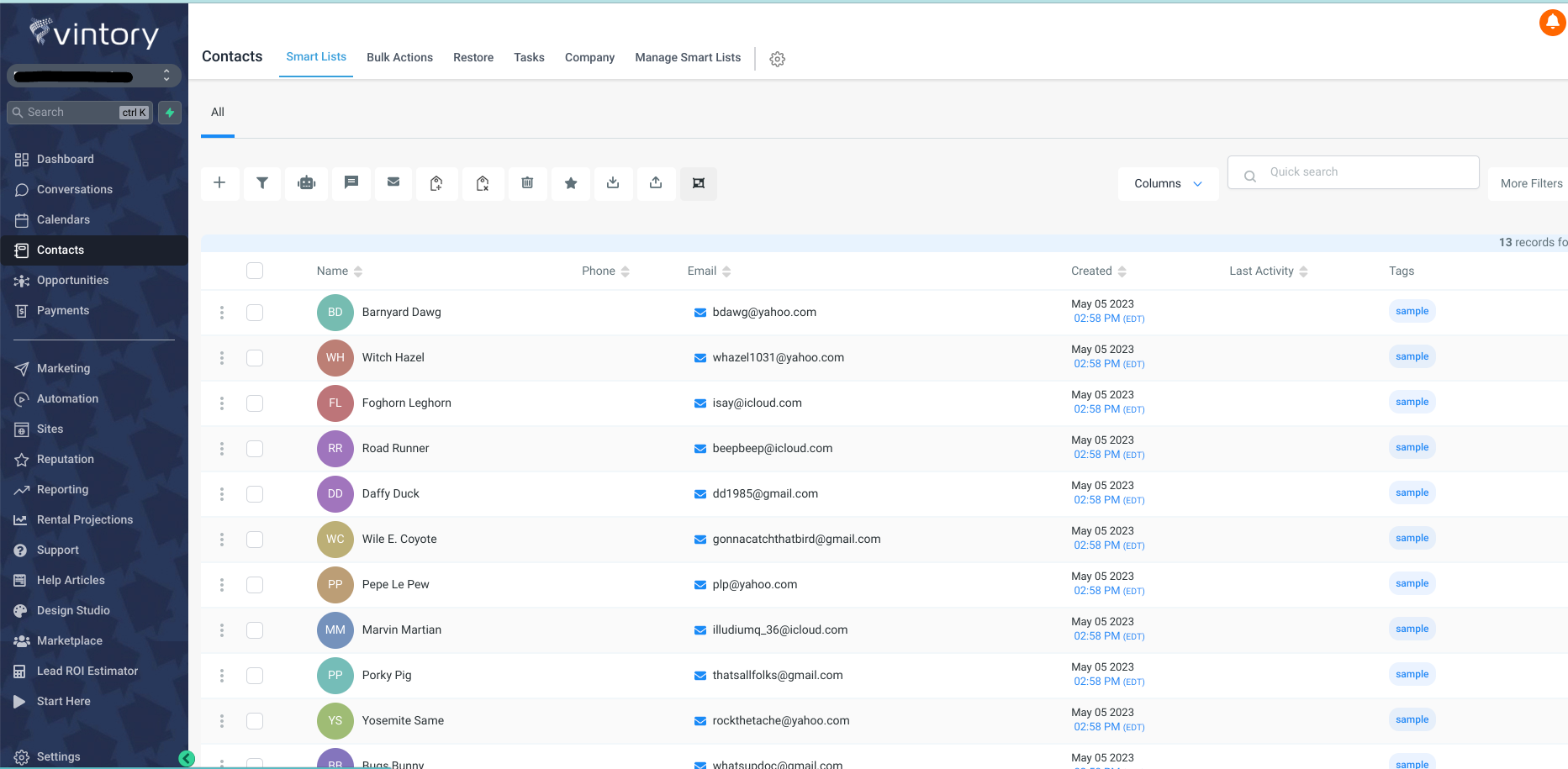Open the notification bell icon

[1552, 23]
